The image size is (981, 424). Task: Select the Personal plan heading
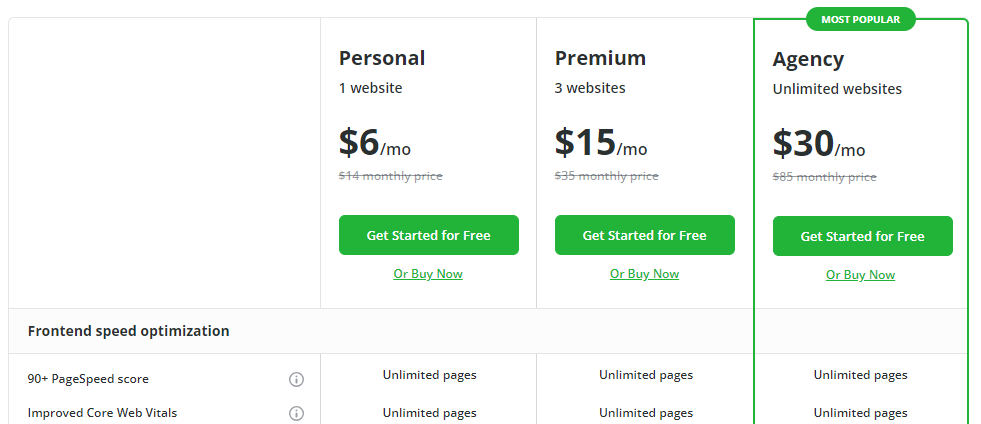[382, 58]
